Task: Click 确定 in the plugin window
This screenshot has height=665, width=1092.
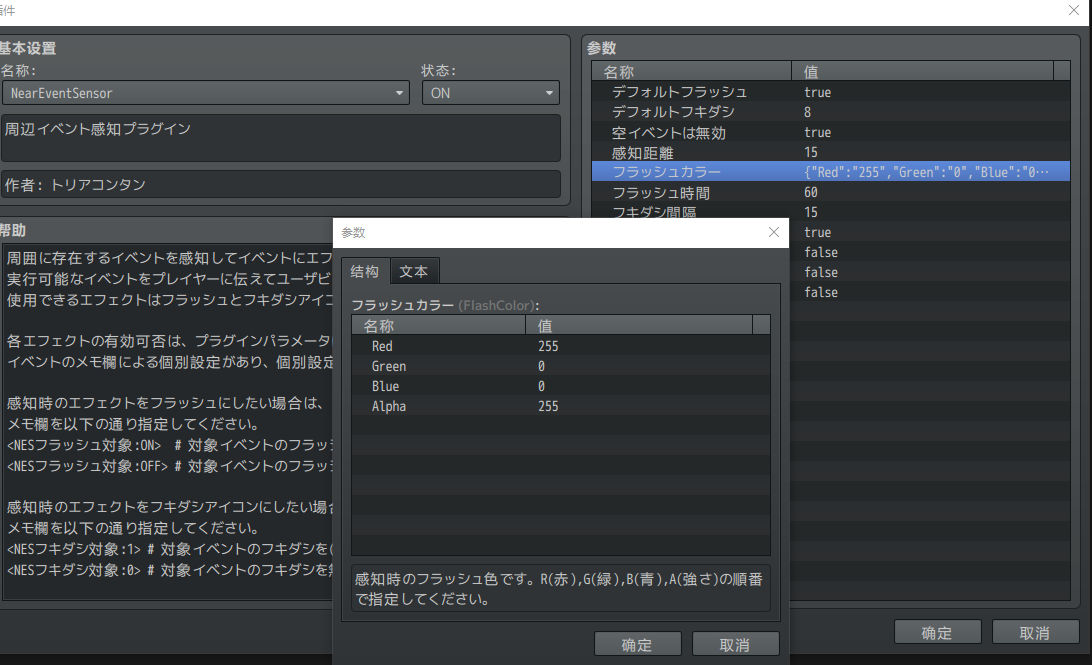Action: [937, 632]
